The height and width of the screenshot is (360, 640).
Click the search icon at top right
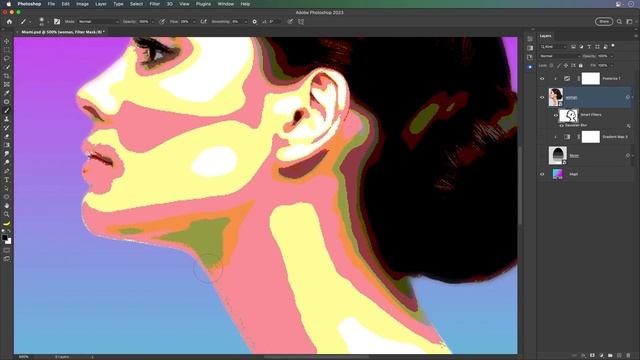619,22
